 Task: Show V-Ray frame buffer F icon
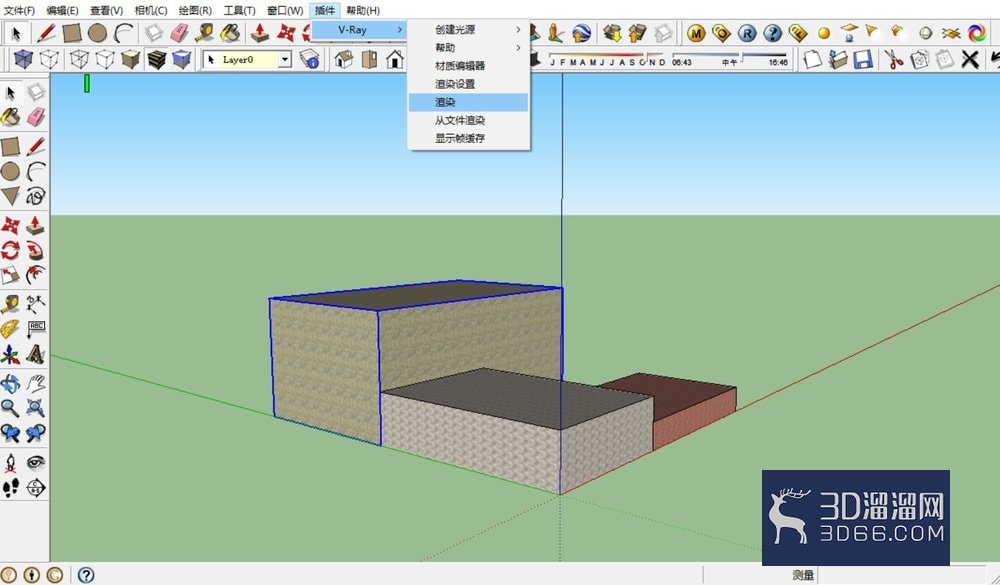coord(798,33)
